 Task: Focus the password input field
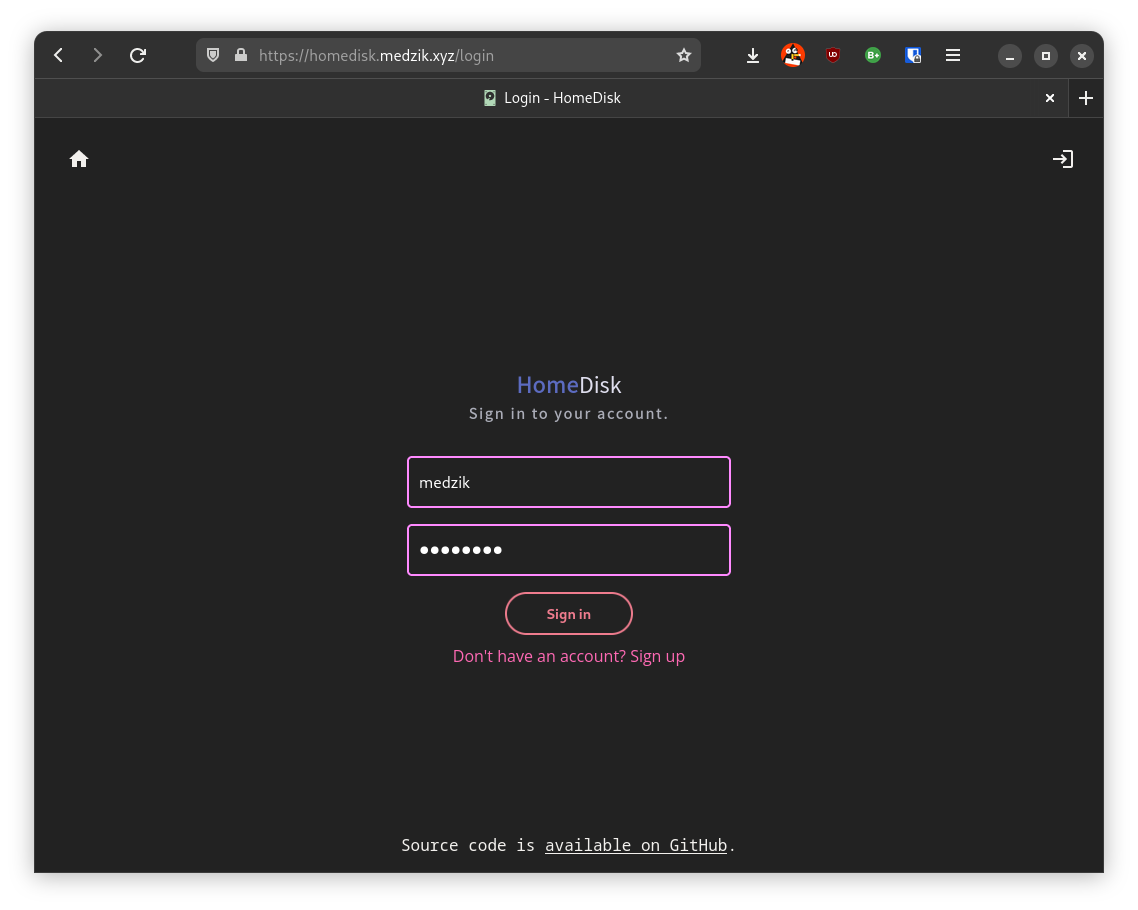pos(568,550)
